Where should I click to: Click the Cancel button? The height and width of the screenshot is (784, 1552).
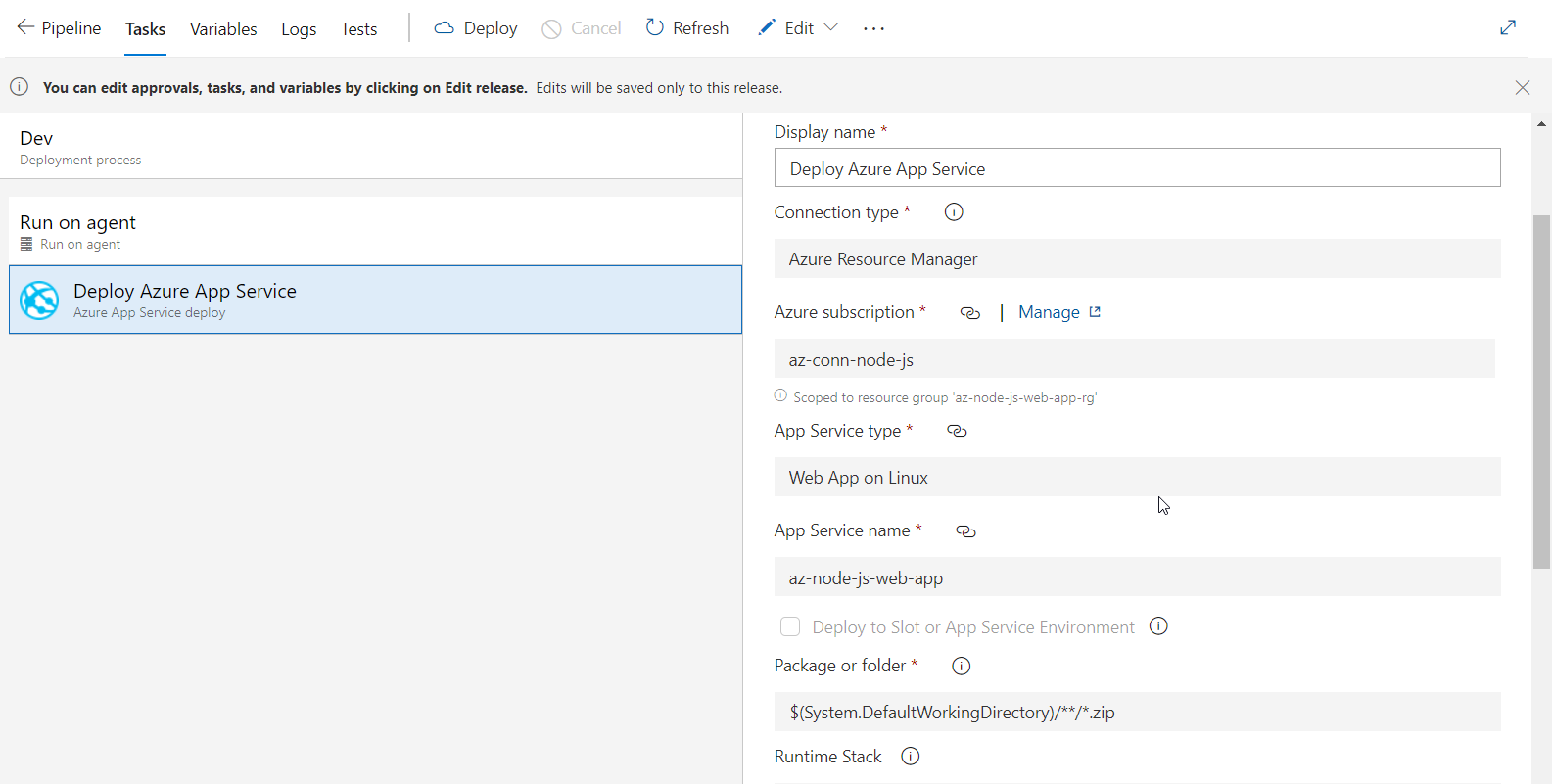coord(582,28)
